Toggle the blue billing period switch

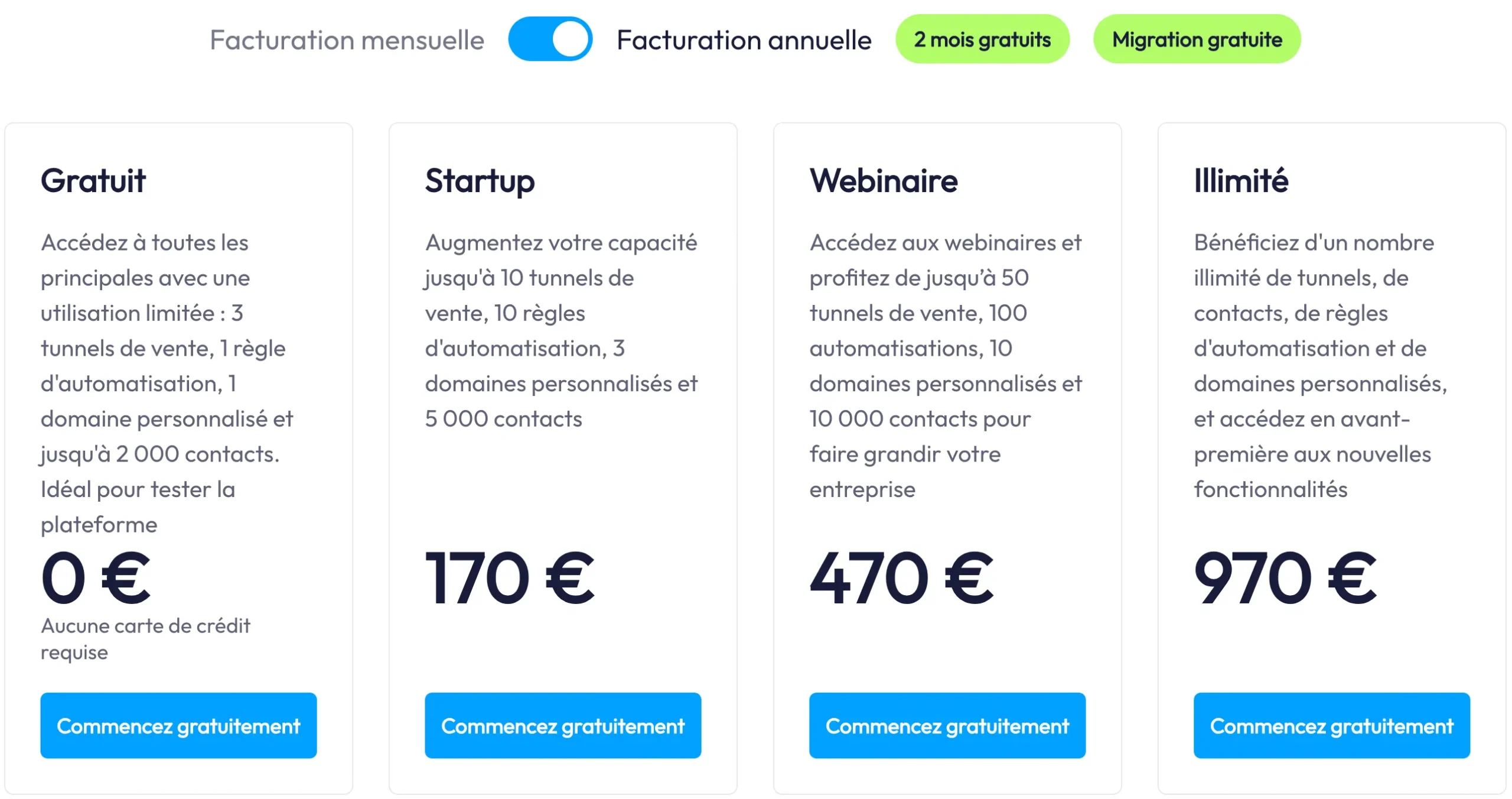[550, 39]
